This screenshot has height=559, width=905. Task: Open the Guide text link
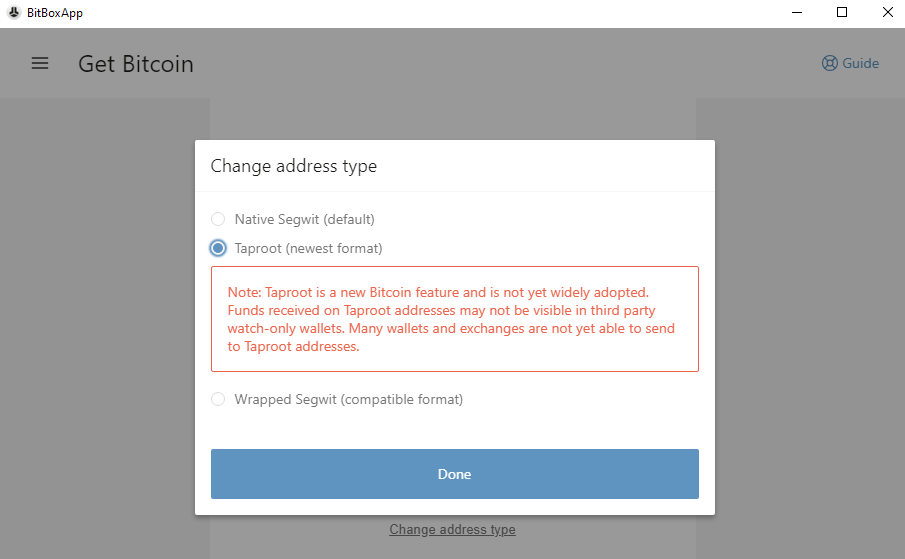(x=861, y=63)
